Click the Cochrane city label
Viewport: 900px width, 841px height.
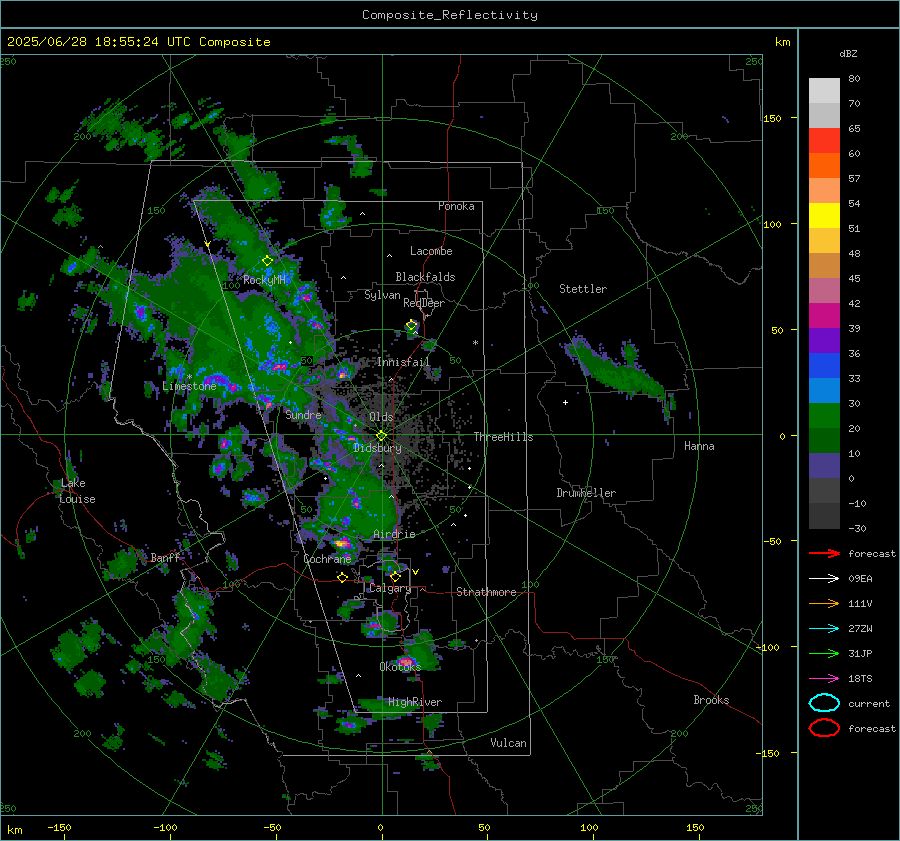pos(327,559)
